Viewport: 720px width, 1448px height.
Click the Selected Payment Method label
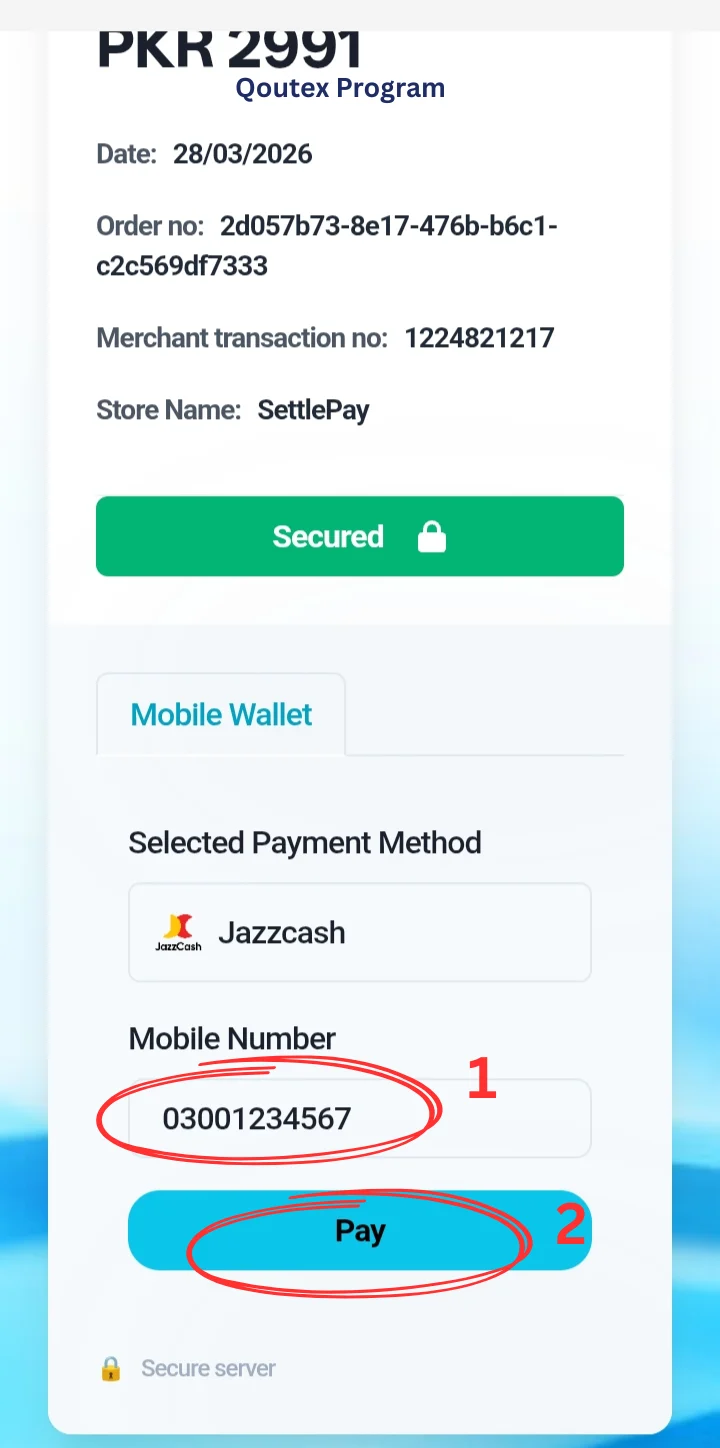[305, 842]
